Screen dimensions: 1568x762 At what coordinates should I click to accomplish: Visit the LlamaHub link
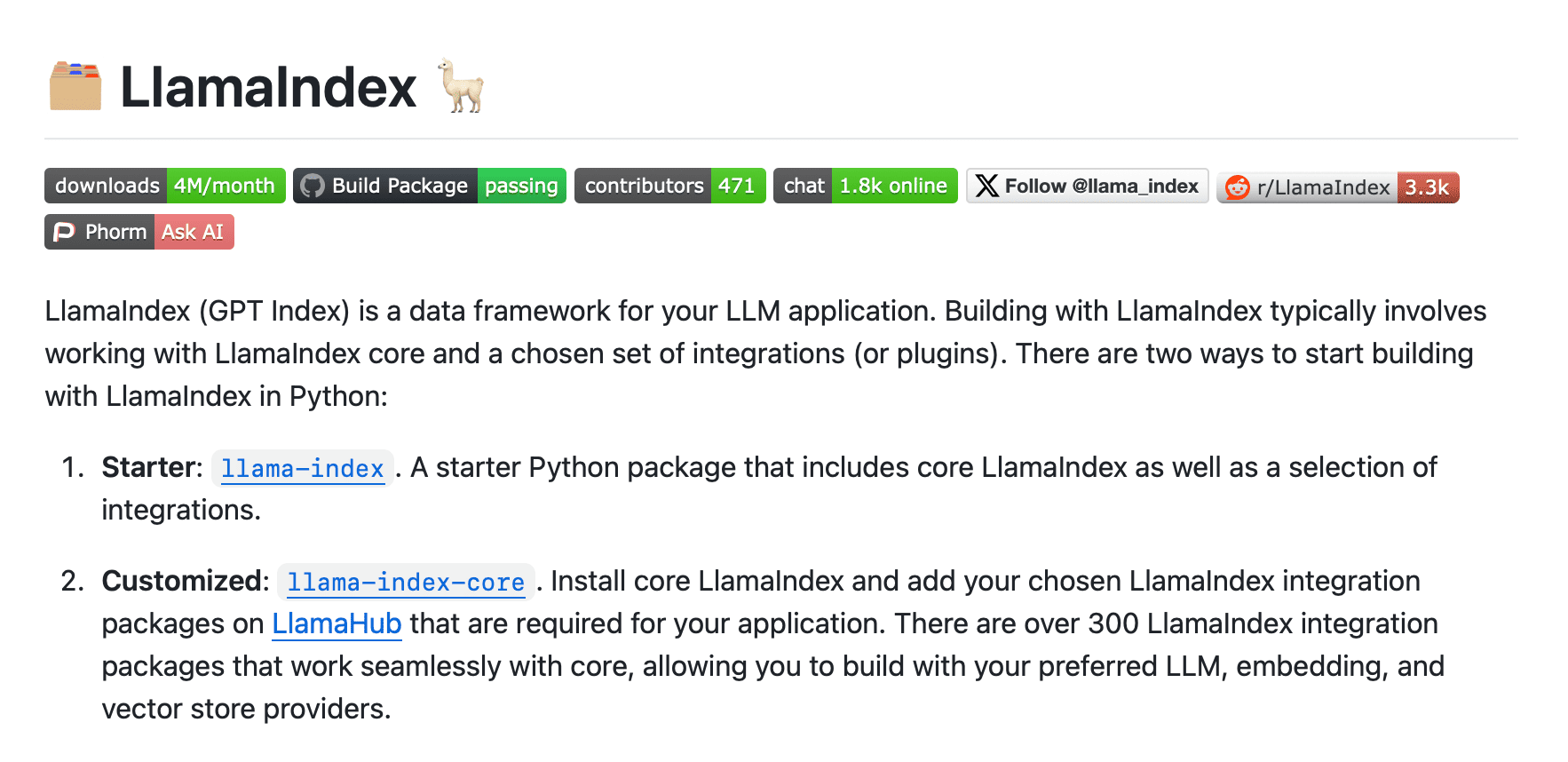pyautogui.click(x=337, y=623)
